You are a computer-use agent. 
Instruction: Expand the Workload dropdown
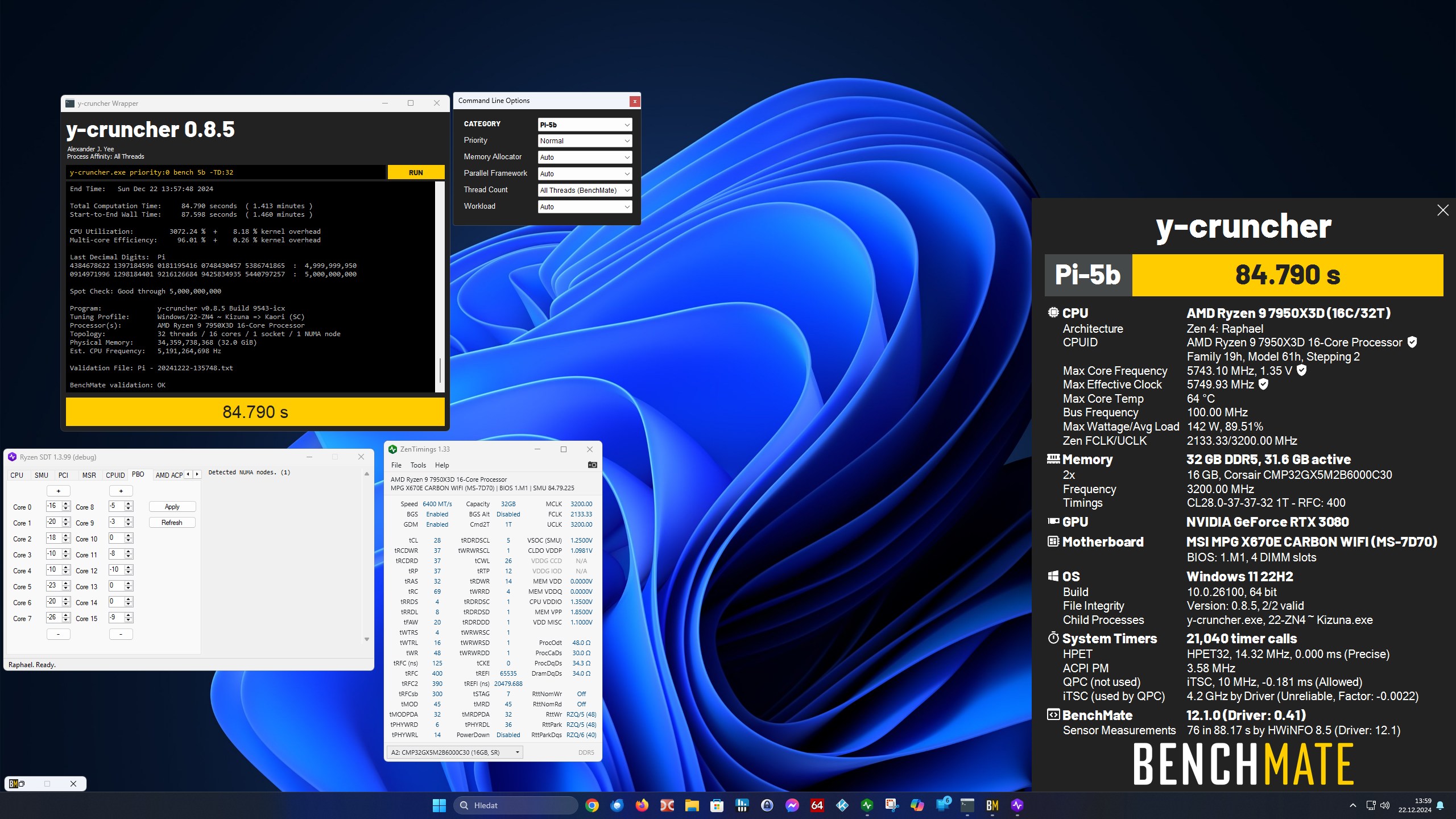tap(585, 207)
